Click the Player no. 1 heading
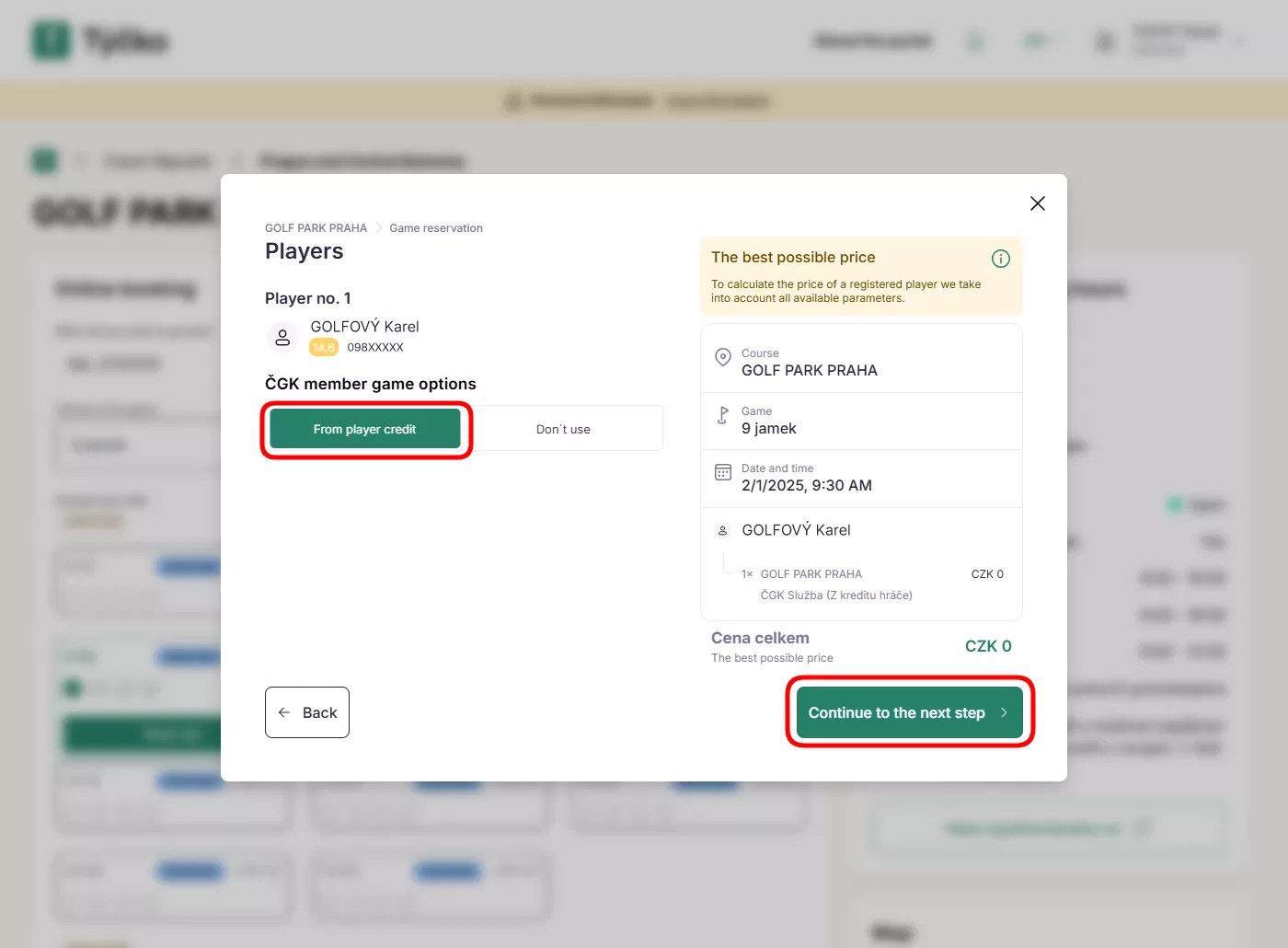The width and height of the screenshot is (1288, 948). click(x=308, y=298)
